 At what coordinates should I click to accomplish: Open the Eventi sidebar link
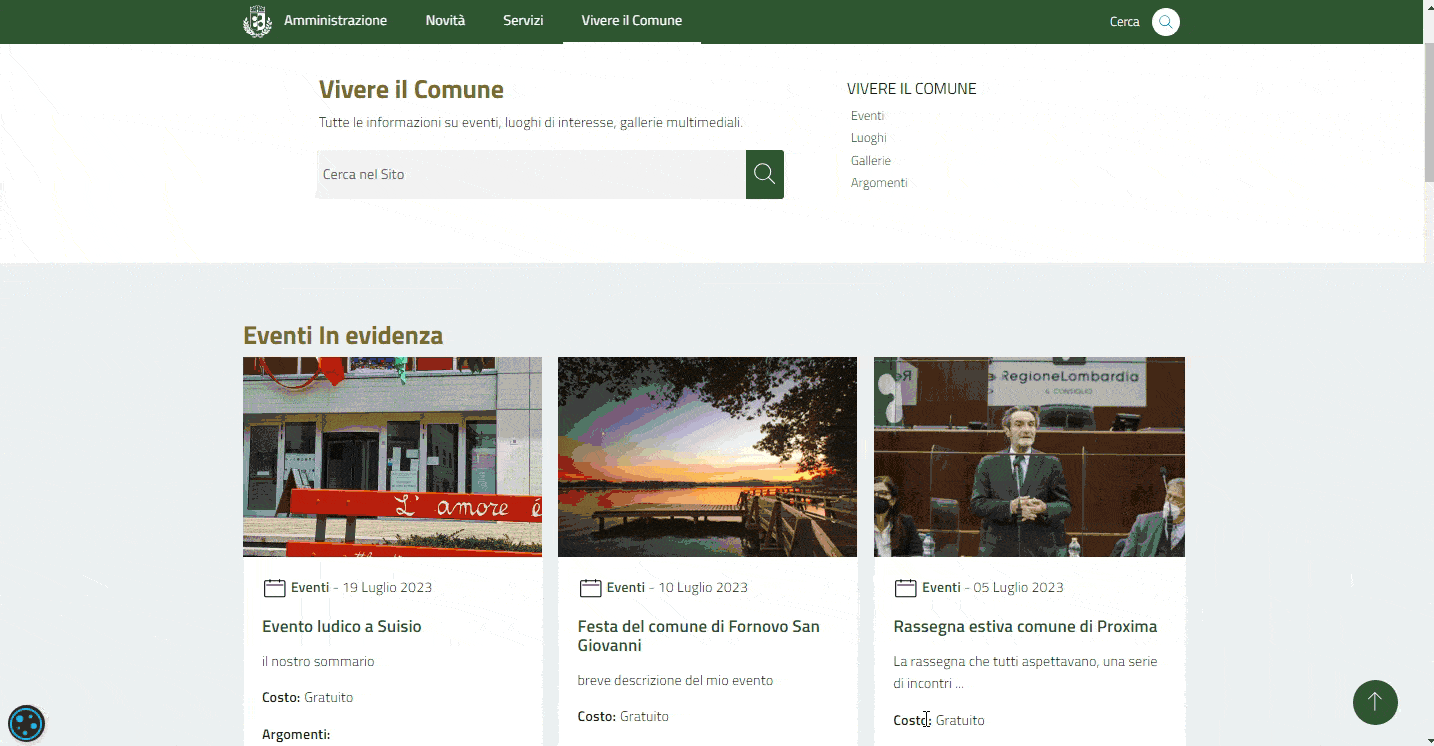pos(867,116)
